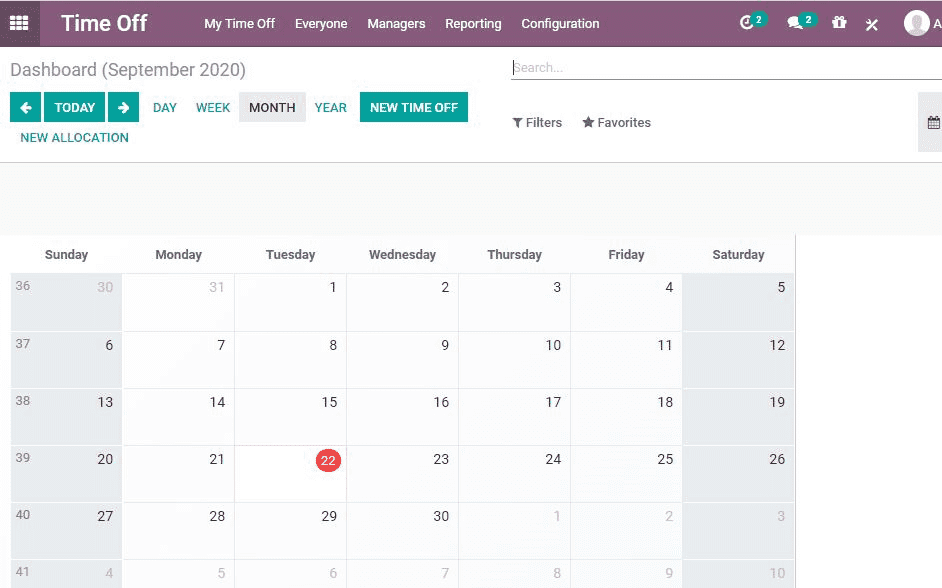This screenshot has height=588, width=942.
Task: Select Friday September 25 cell
Action: click(x=626, y=474)
